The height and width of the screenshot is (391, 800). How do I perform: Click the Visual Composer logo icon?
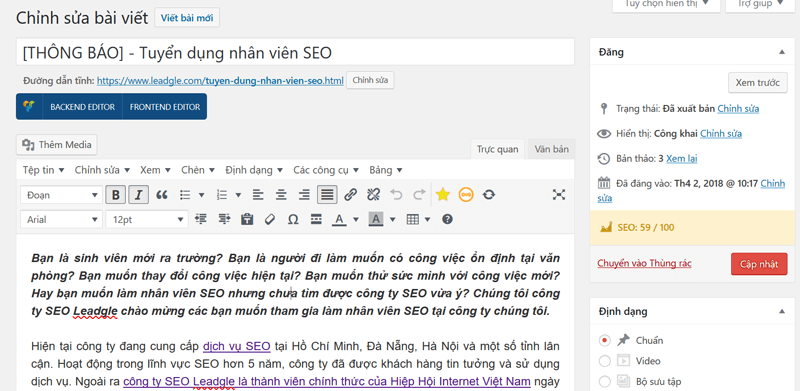[x=29, y=107]
